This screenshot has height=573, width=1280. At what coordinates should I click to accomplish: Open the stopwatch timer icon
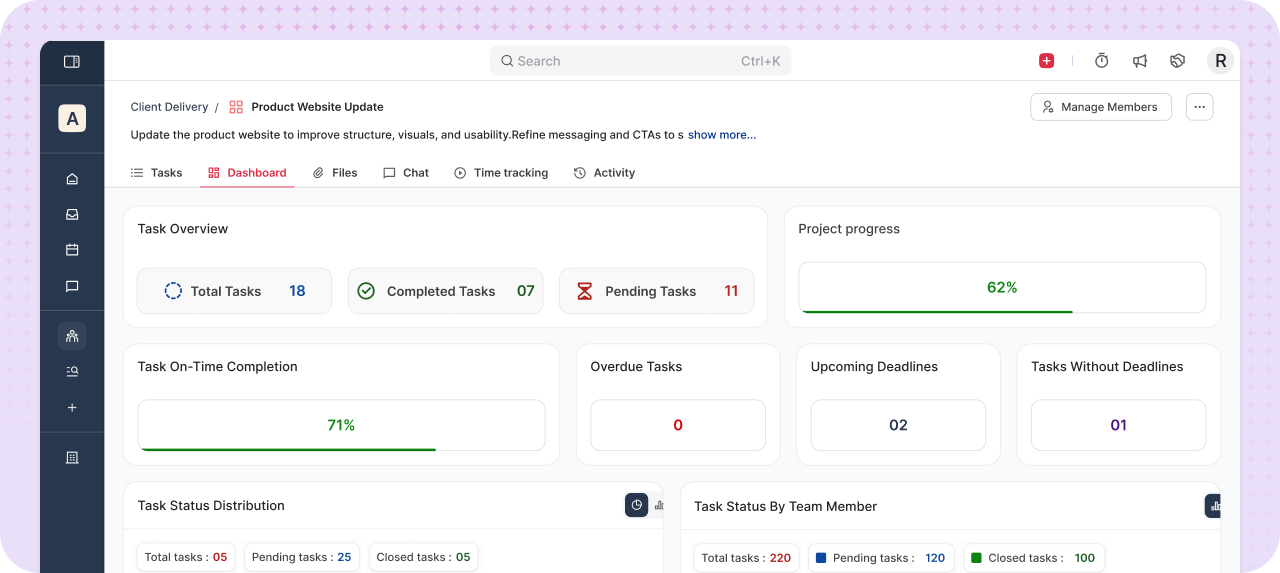[x=1101, y=61]
